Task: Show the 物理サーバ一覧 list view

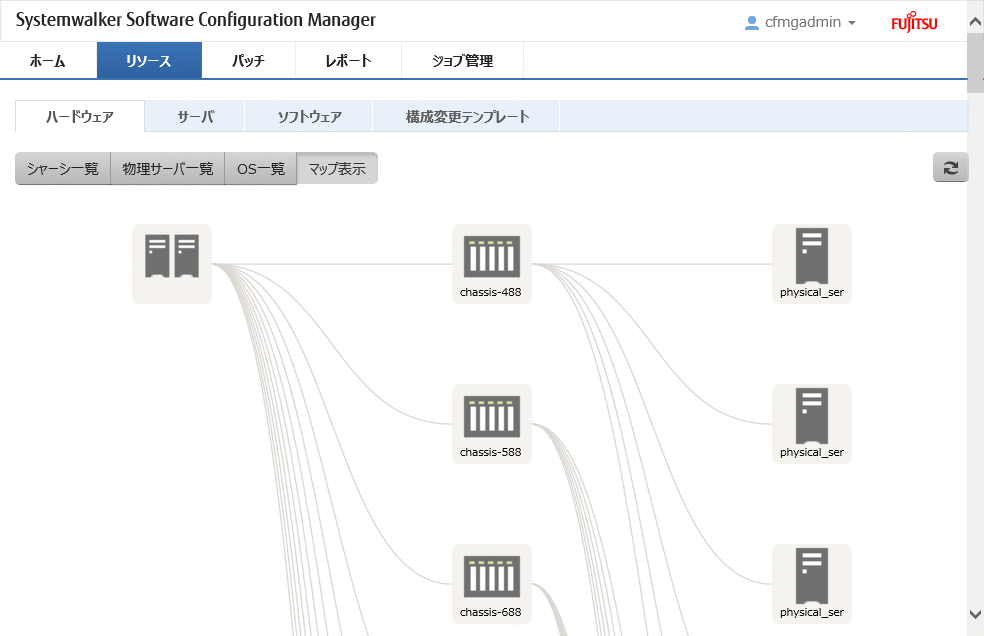Action: coord(168,168)
